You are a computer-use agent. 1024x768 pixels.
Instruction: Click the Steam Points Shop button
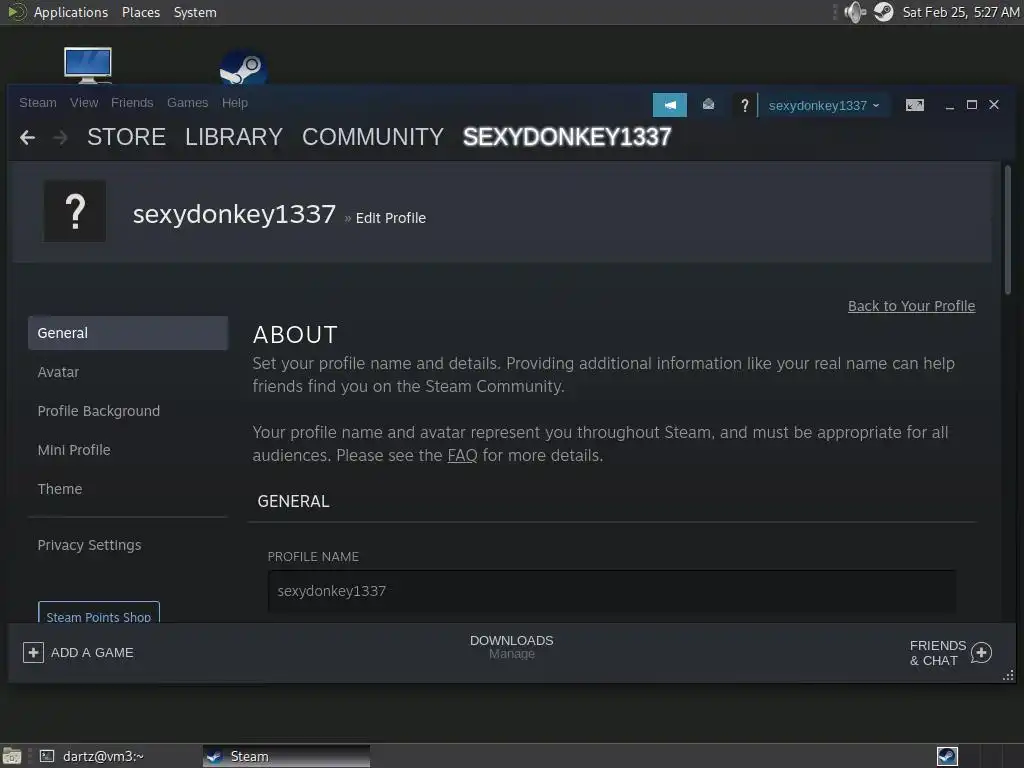[99, 612]
